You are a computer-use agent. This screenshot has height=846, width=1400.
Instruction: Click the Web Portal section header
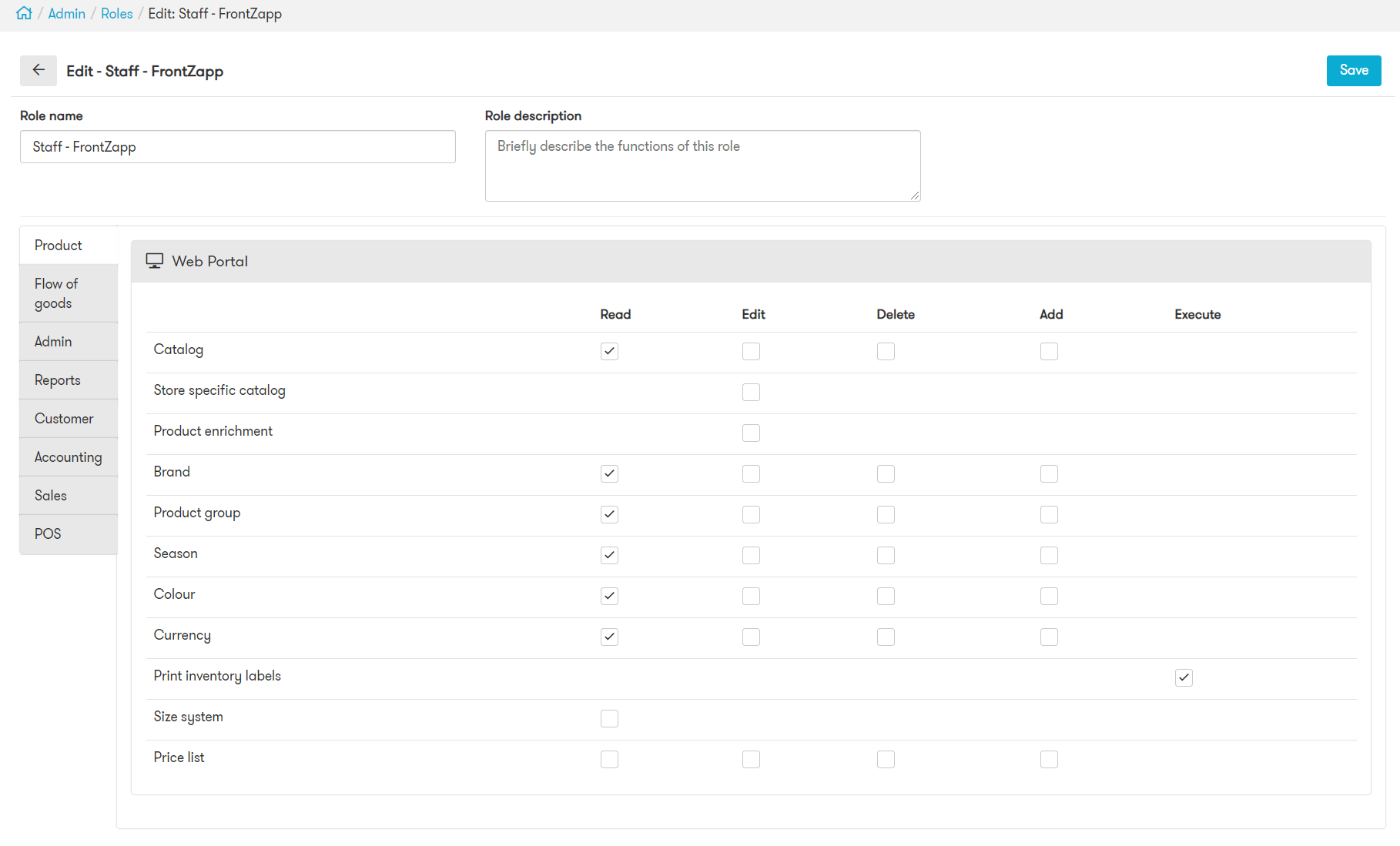coord(751,261)
